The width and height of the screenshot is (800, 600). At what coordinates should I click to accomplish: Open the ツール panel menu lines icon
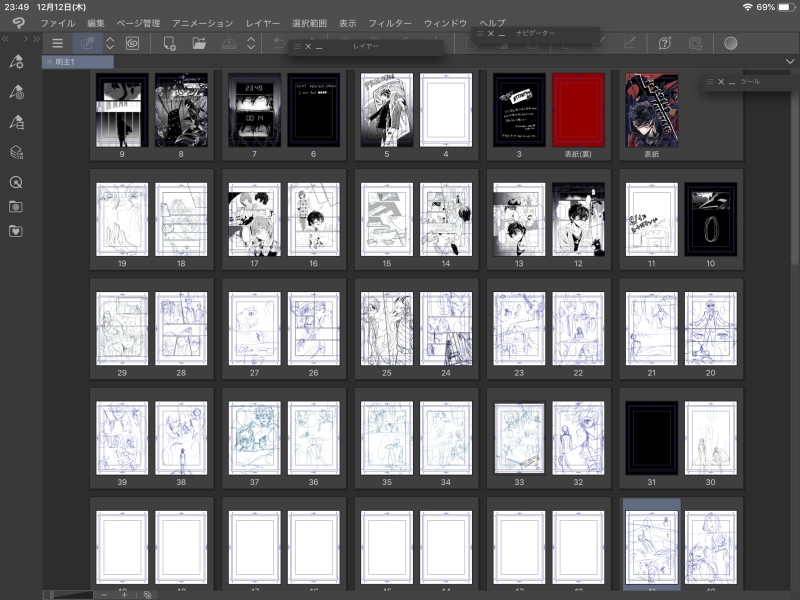coord(710,82)
